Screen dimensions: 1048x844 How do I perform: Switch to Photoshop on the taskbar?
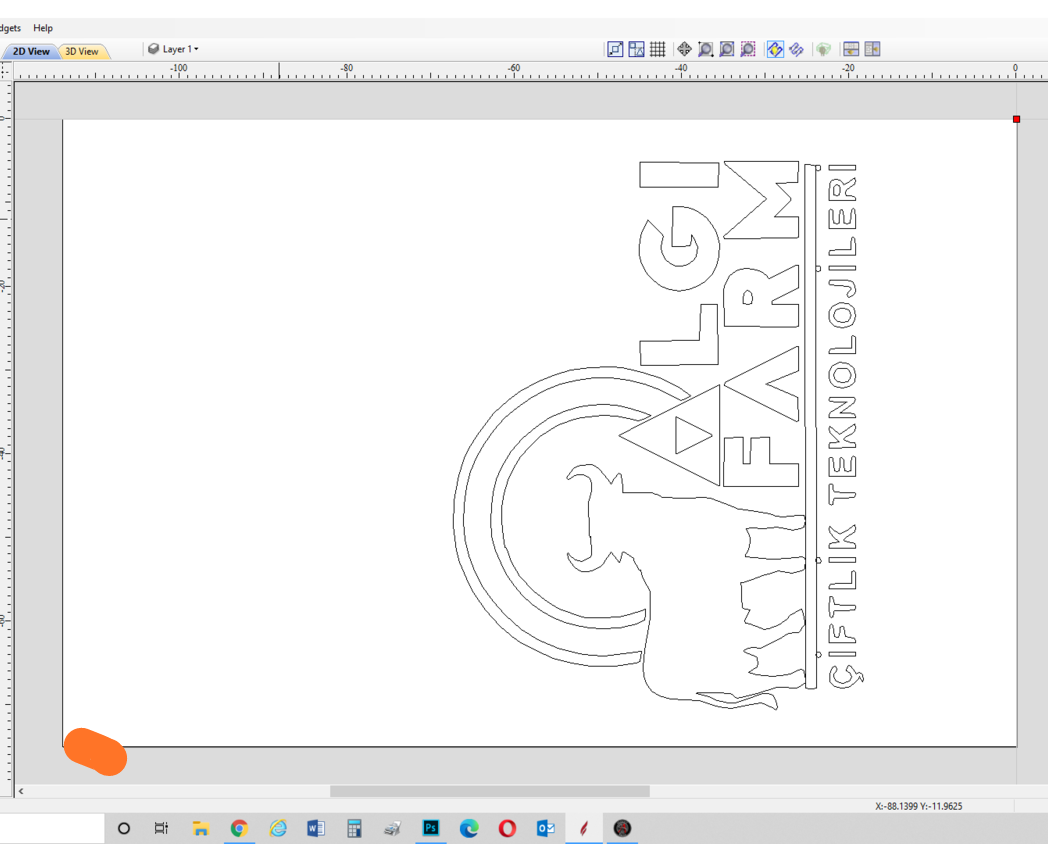[431, 829]
